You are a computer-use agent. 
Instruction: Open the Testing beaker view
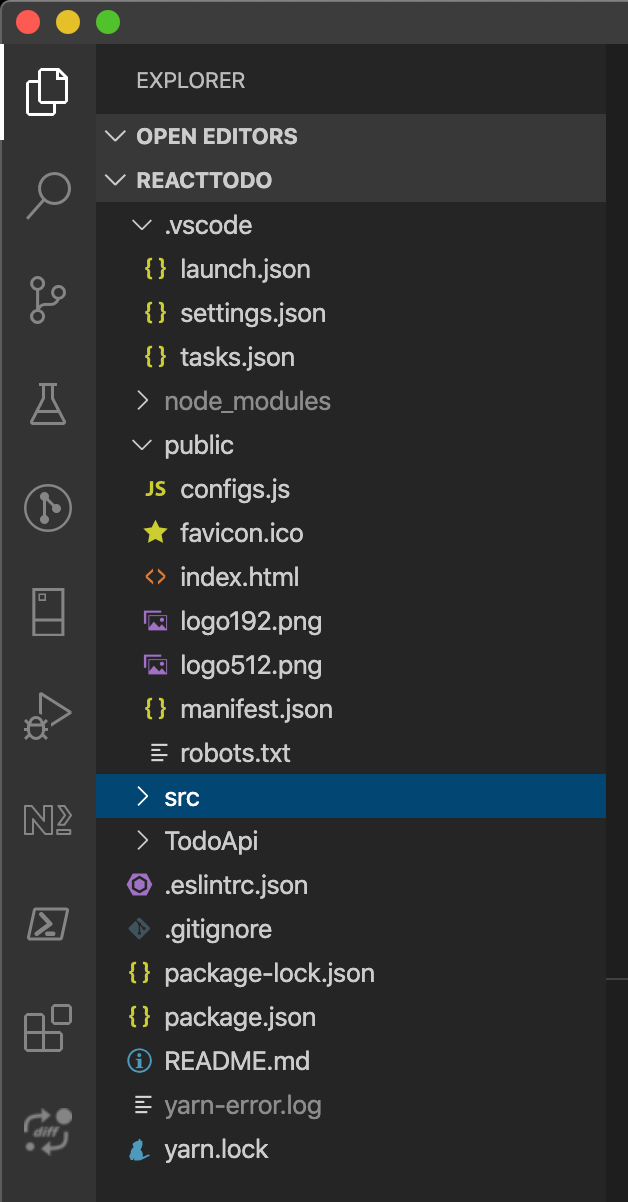(x=47, y=405)
